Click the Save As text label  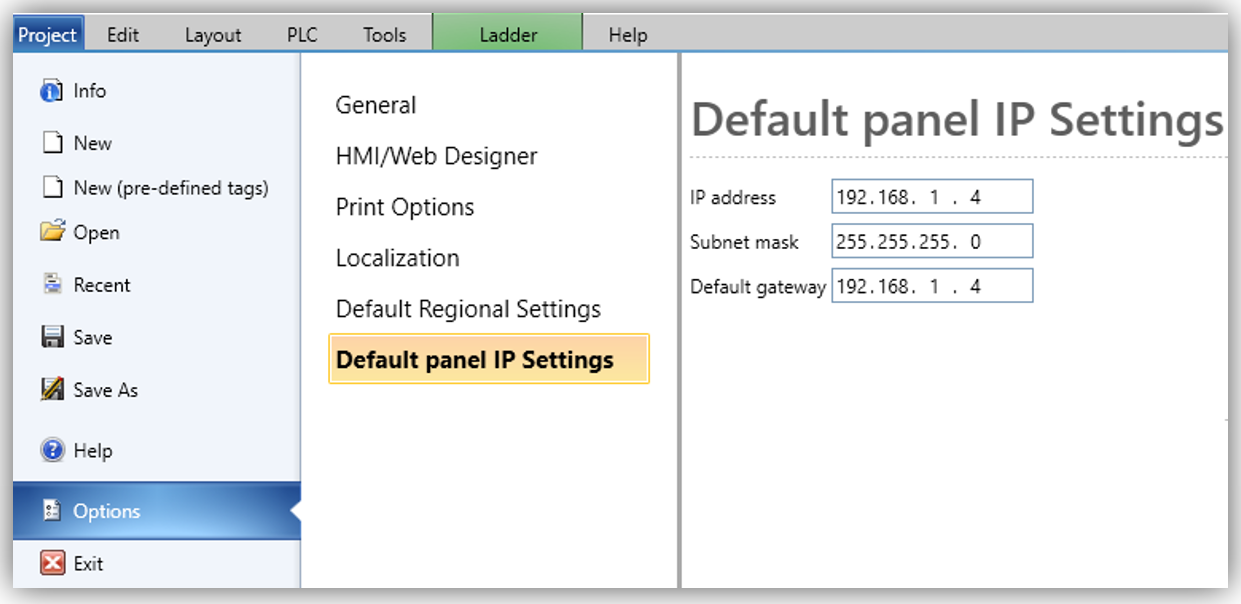tap(106, 390)
